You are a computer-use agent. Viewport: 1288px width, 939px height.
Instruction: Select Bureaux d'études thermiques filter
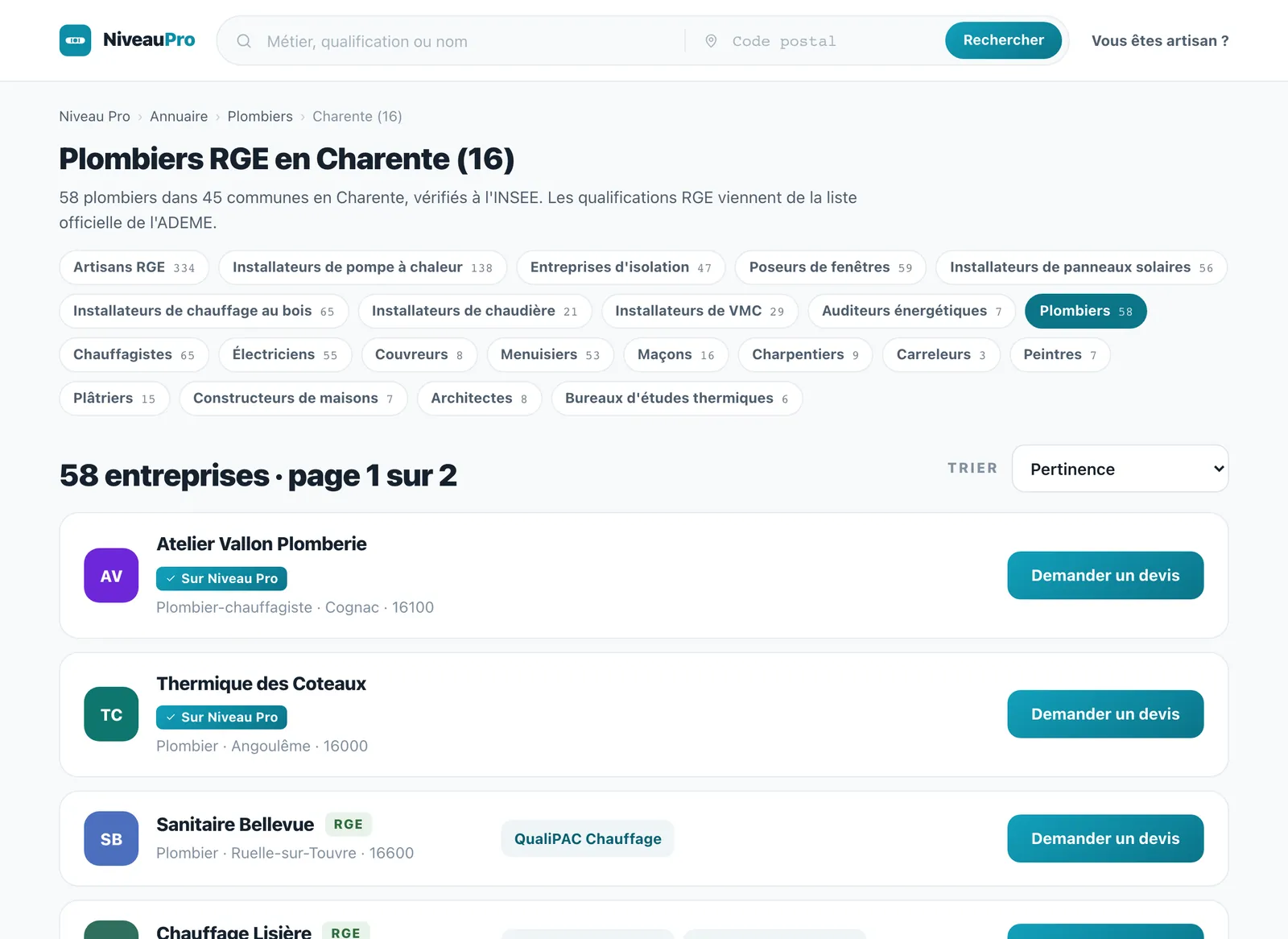pos(676,398)
